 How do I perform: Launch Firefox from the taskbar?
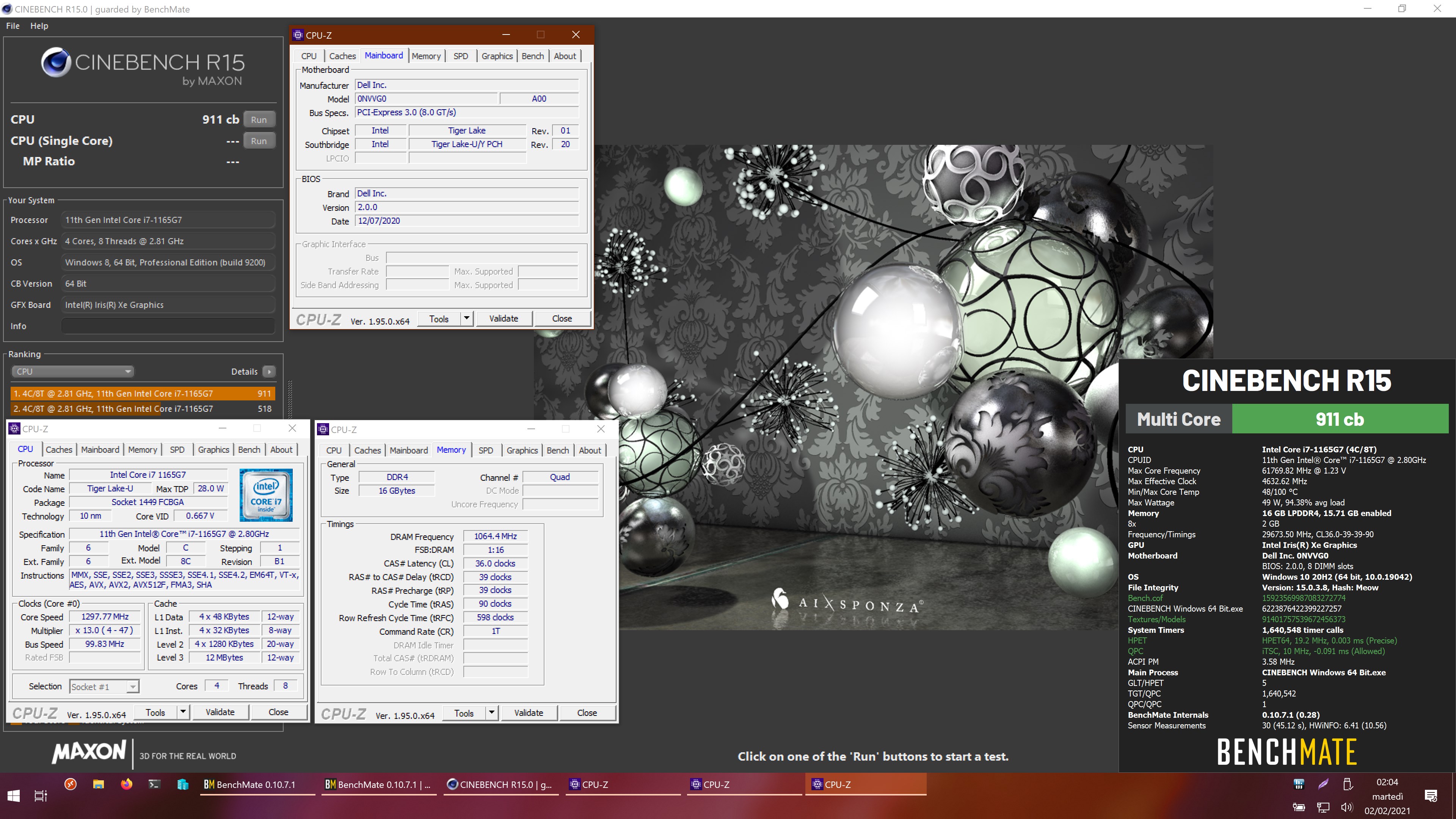127,784
